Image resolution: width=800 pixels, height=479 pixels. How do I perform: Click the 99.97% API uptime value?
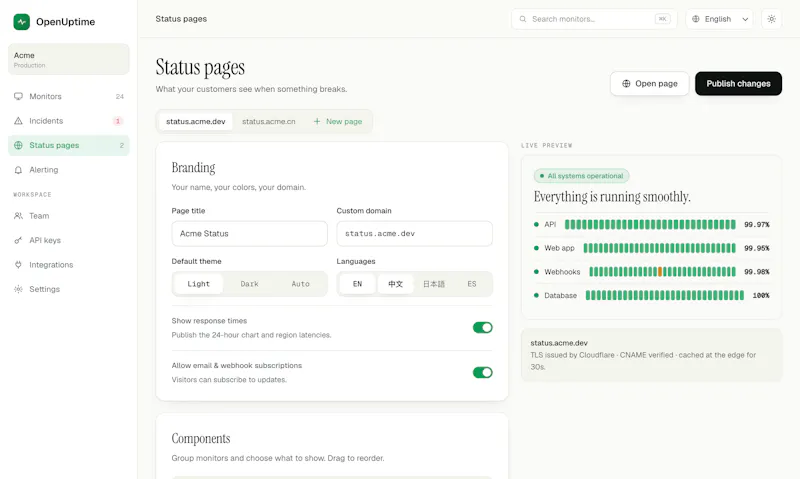(757, 224)
